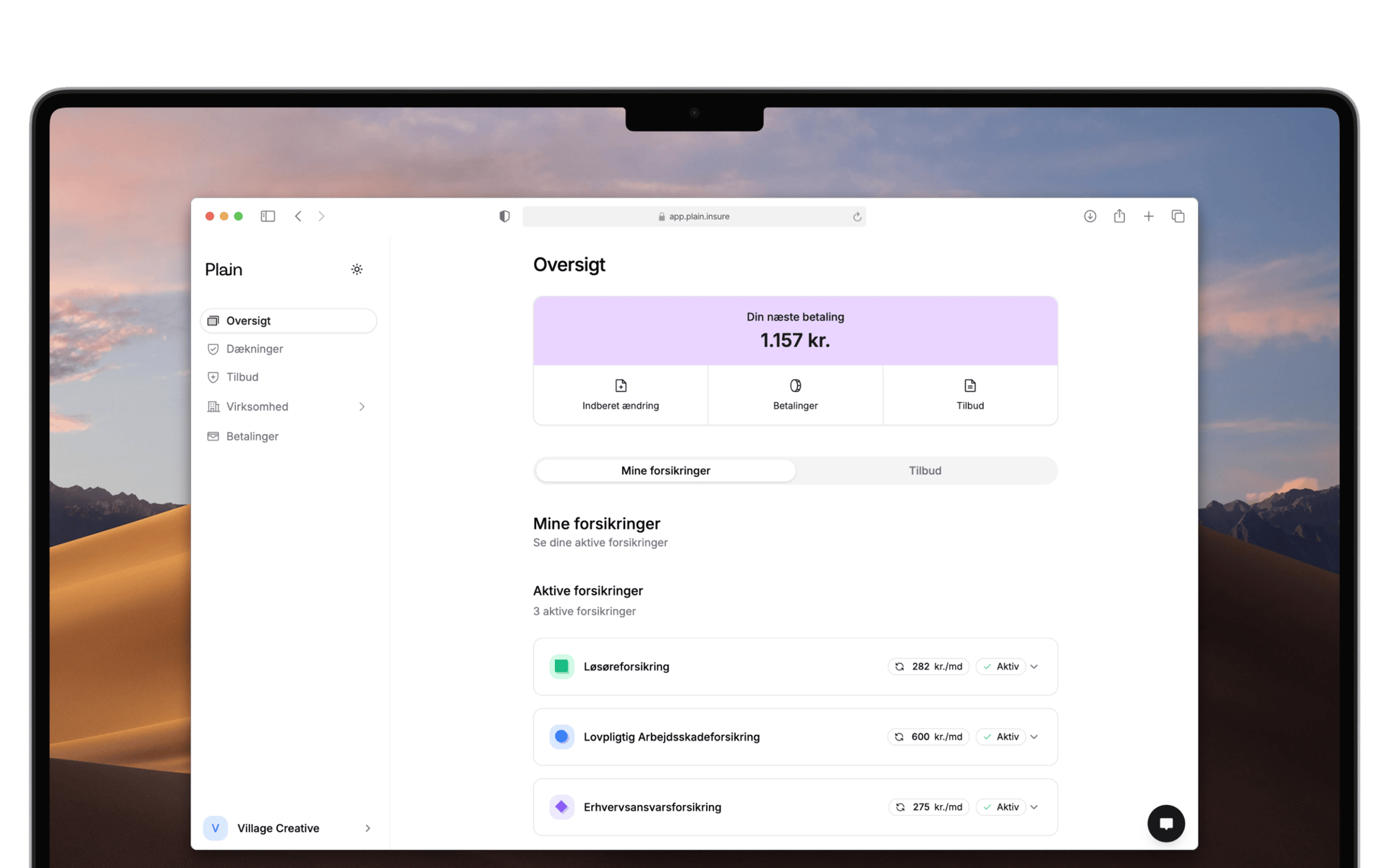1389x868 pixels.
Task: Click the 600 kr./md price badge
Action: (x=928, y=736)
